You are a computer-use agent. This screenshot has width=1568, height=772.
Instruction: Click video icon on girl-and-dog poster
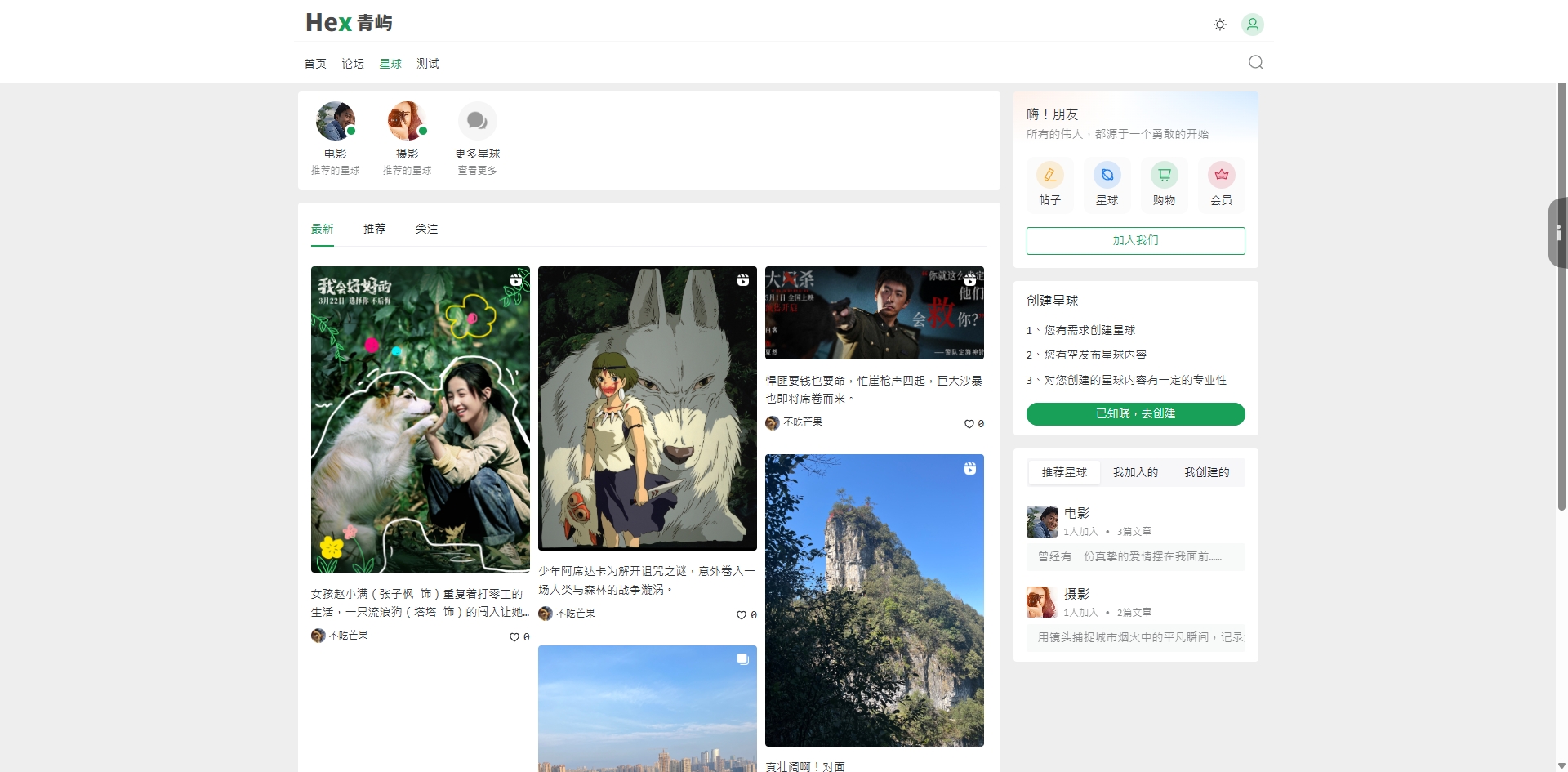[x=516, y=280]
